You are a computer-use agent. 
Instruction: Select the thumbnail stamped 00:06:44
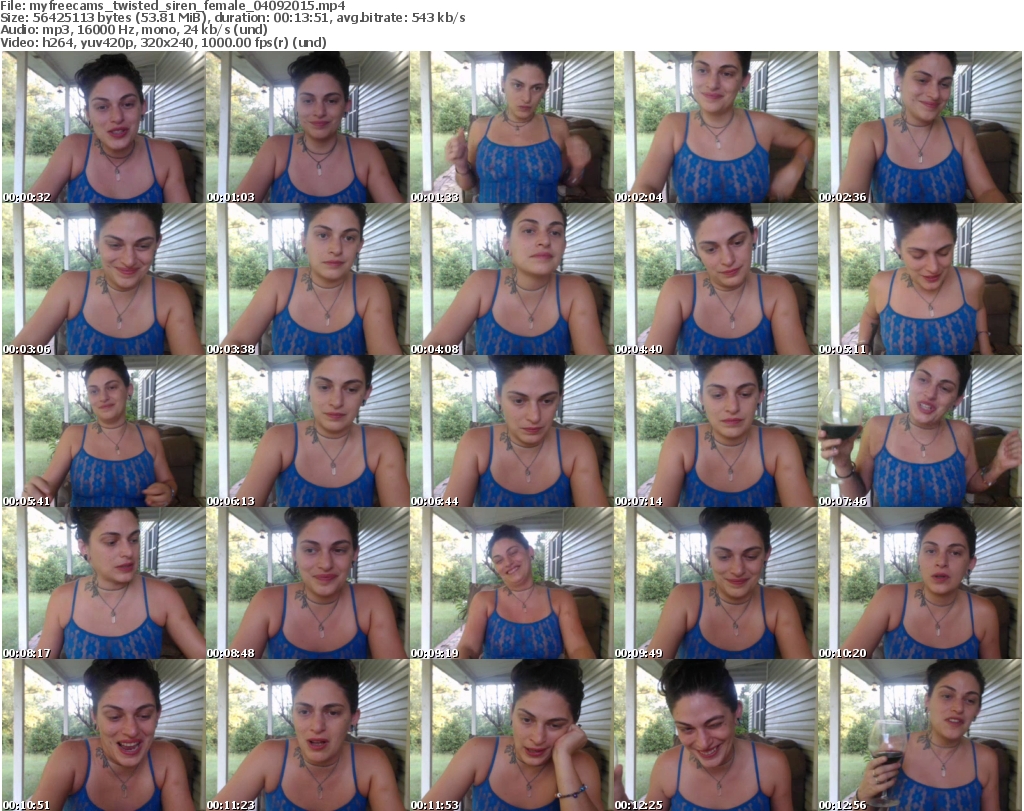[511, 431]
